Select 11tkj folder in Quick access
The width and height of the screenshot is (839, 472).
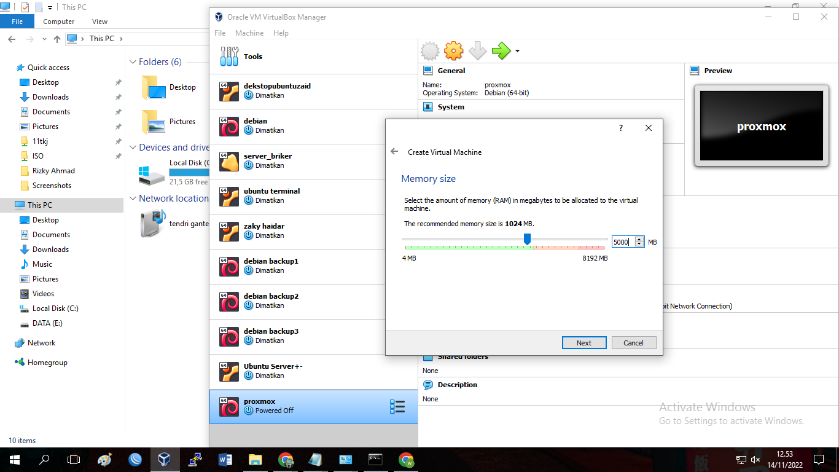click(40, 141)
